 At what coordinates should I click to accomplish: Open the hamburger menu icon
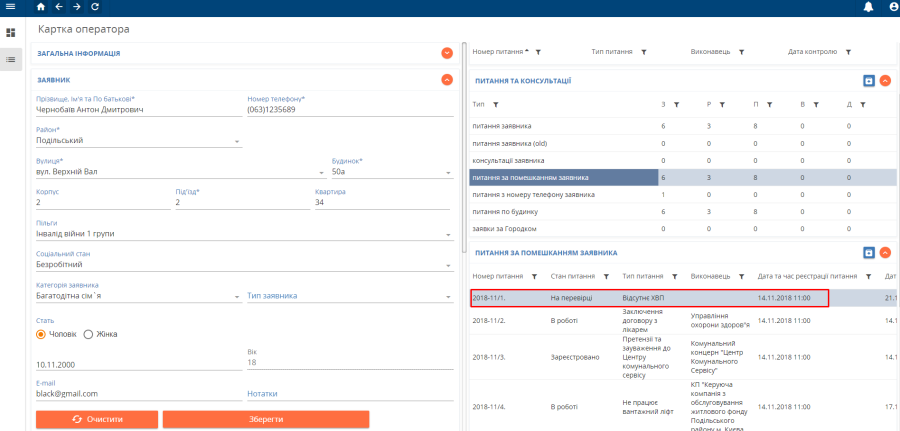(x=10, y=7)
